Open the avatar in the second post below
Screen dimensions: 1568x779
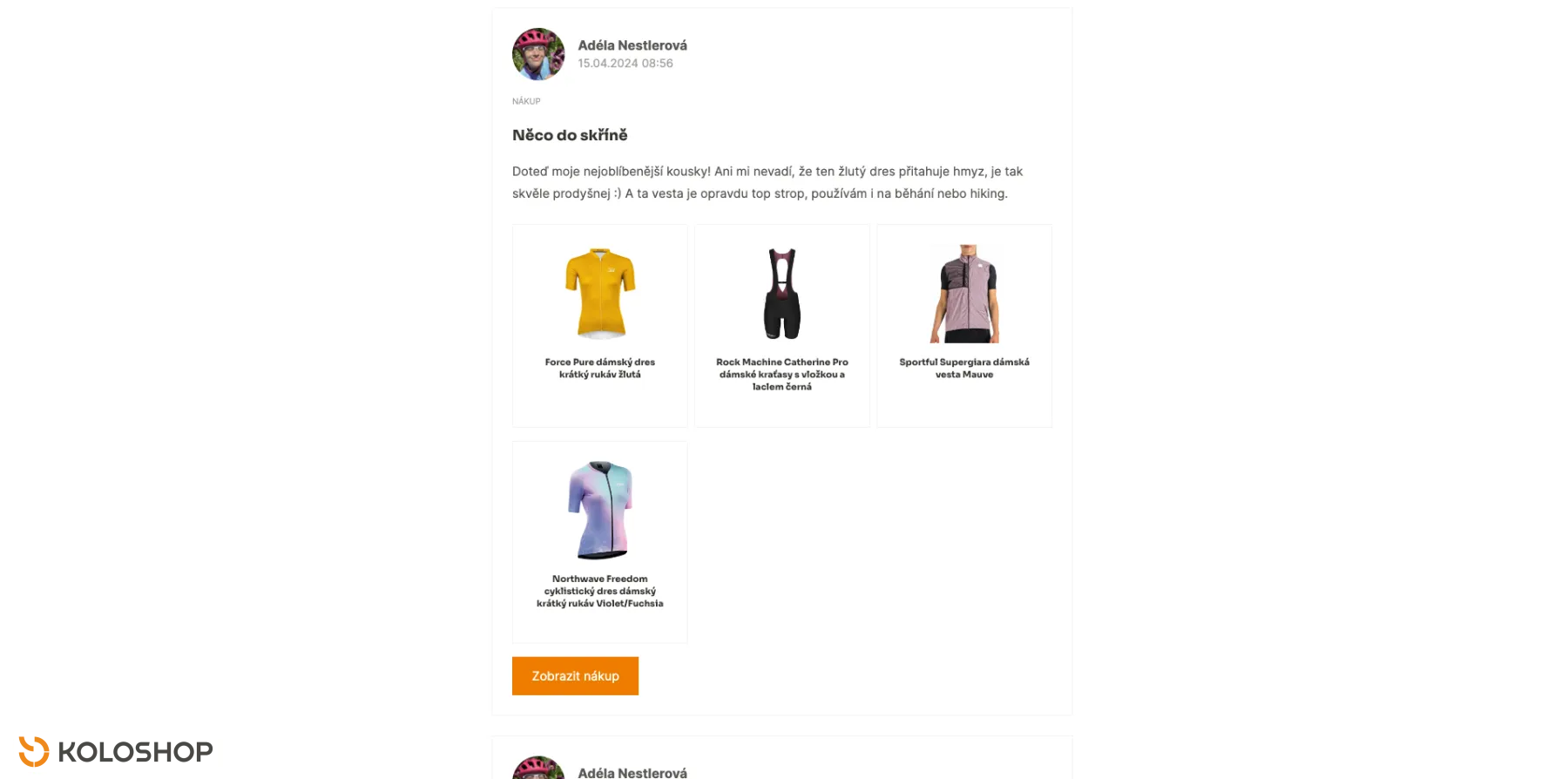tap(538, 768)
